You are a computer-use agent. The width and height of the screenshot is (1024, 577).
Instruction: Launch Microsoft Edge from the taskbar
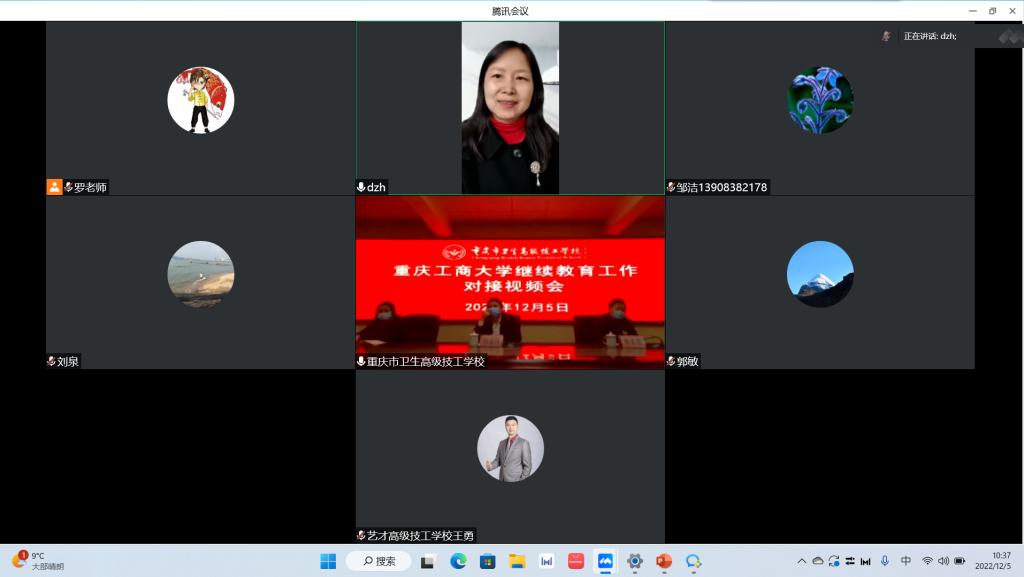pyautogui.click(x=458, y=561)
